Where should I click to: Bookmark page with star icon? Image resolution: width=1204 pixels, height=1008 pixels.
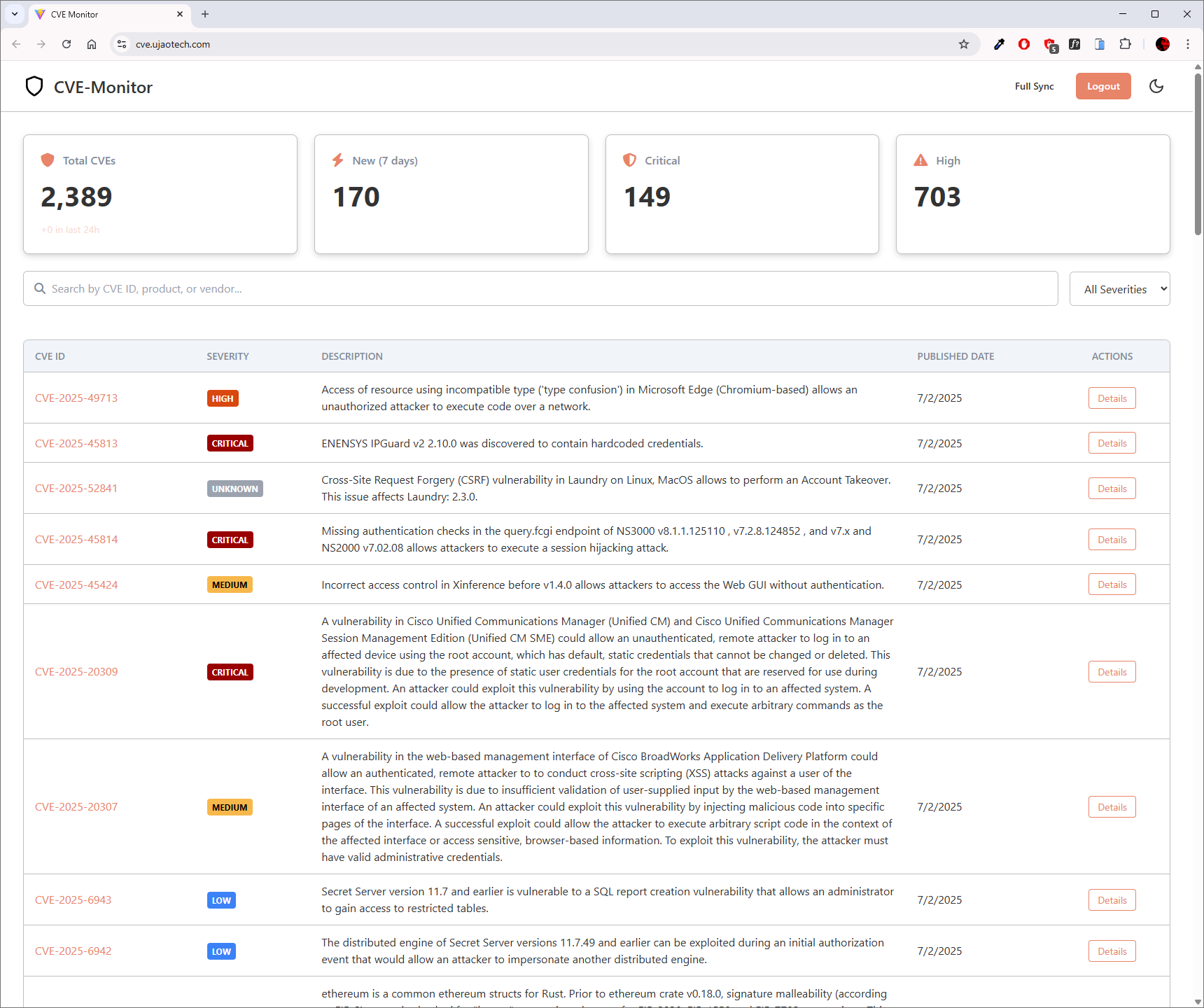(x=964, y=44)
